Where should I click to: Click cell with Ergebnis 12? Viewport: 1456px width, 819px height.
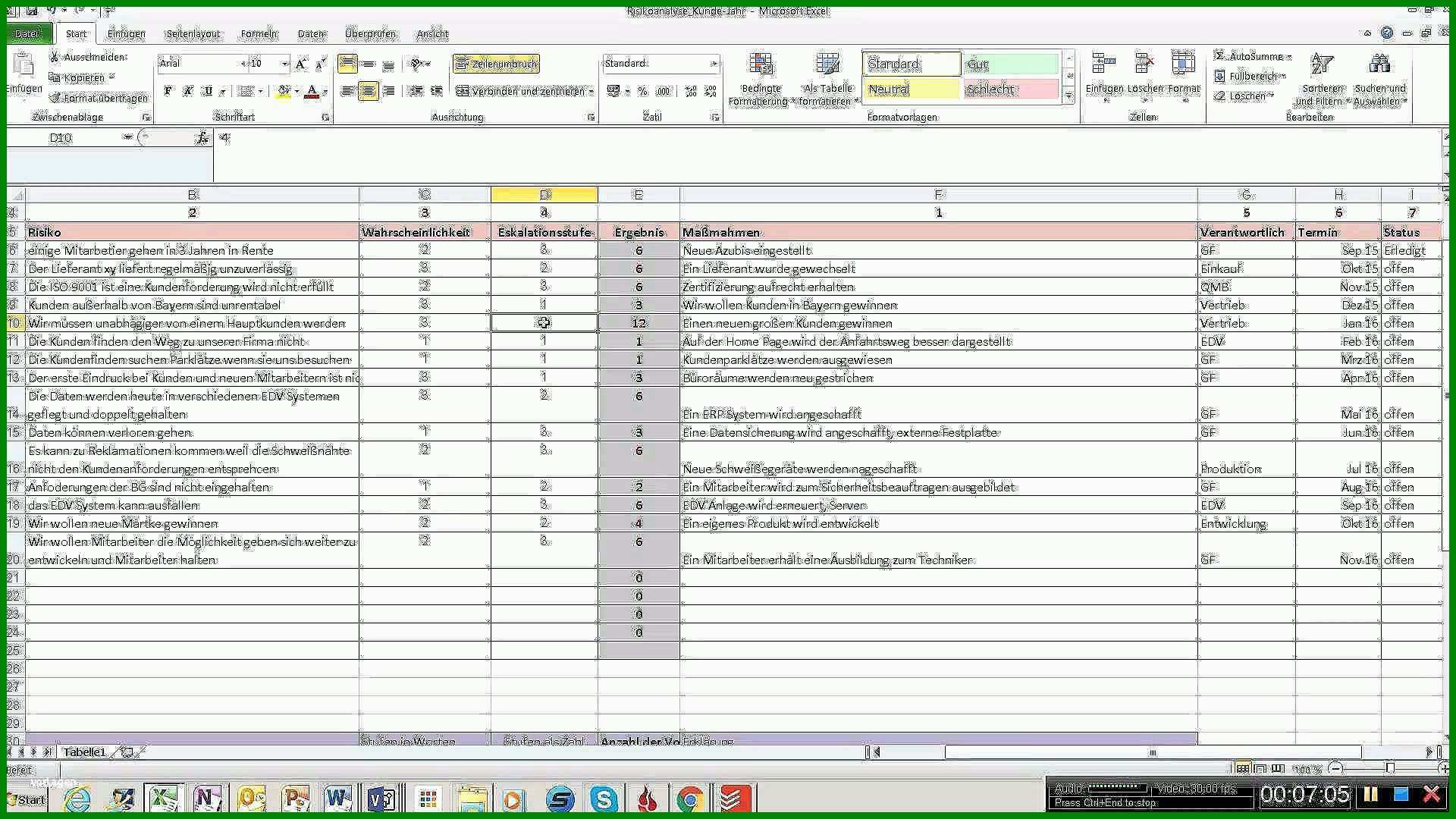pos(639,323)
